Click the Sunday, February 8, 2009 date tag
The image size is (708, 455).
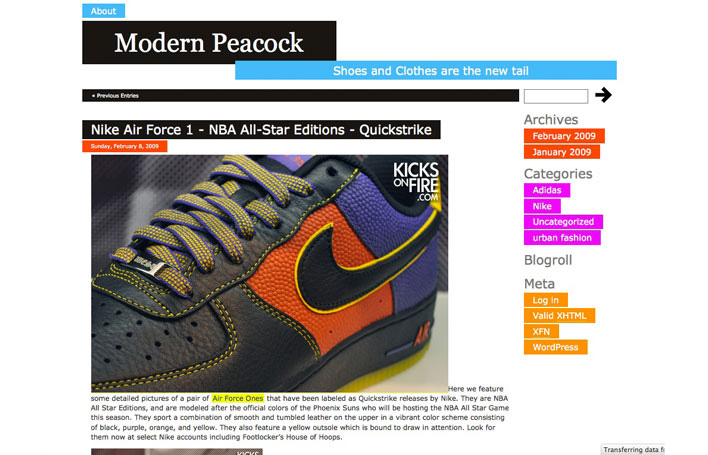125,146
